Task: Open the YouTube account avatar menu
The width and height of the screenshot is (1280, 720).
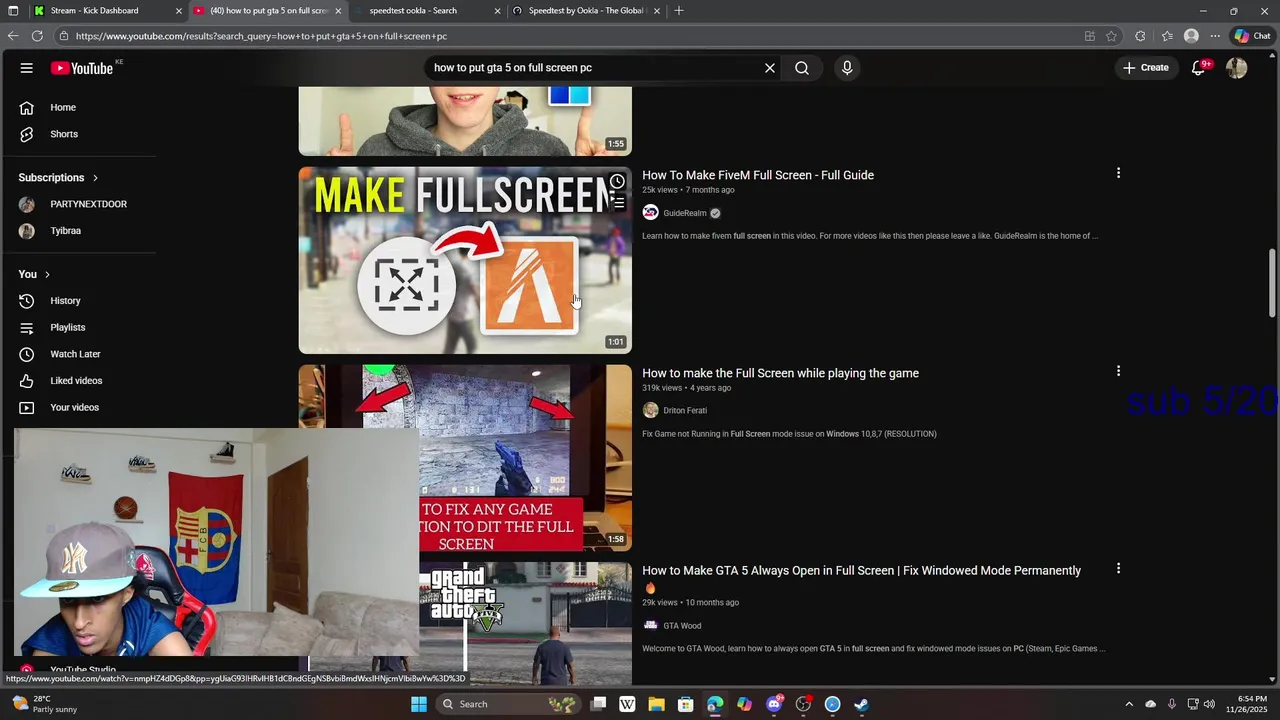Action: (x=1237, y=68)
